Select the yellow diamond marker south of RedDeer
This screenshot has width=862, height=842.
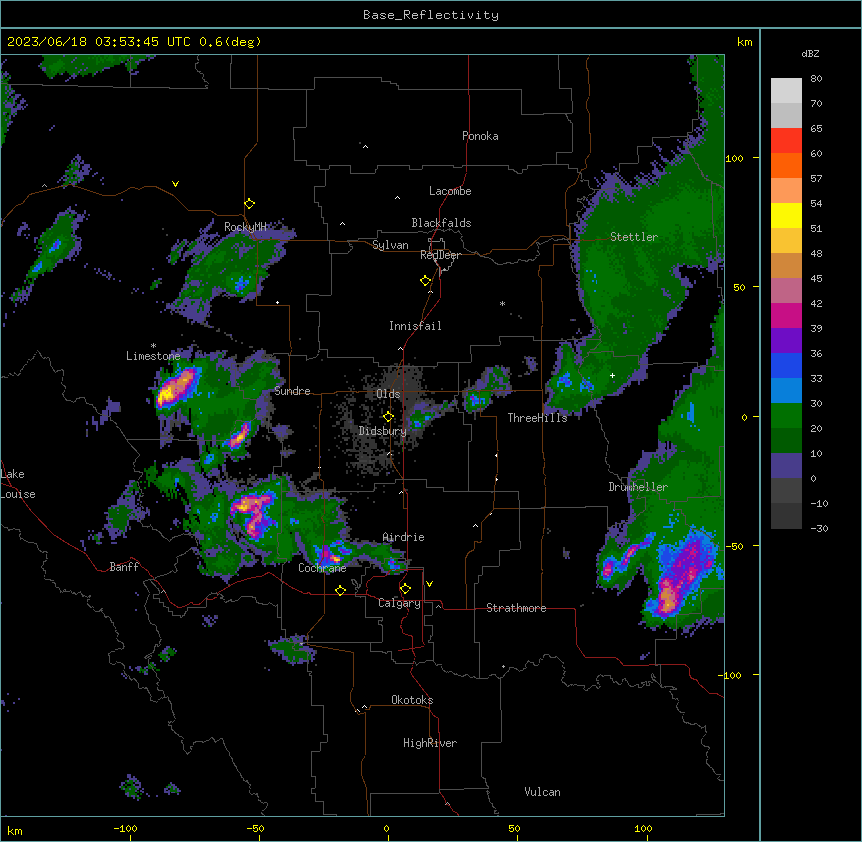(x=425, y=281)
